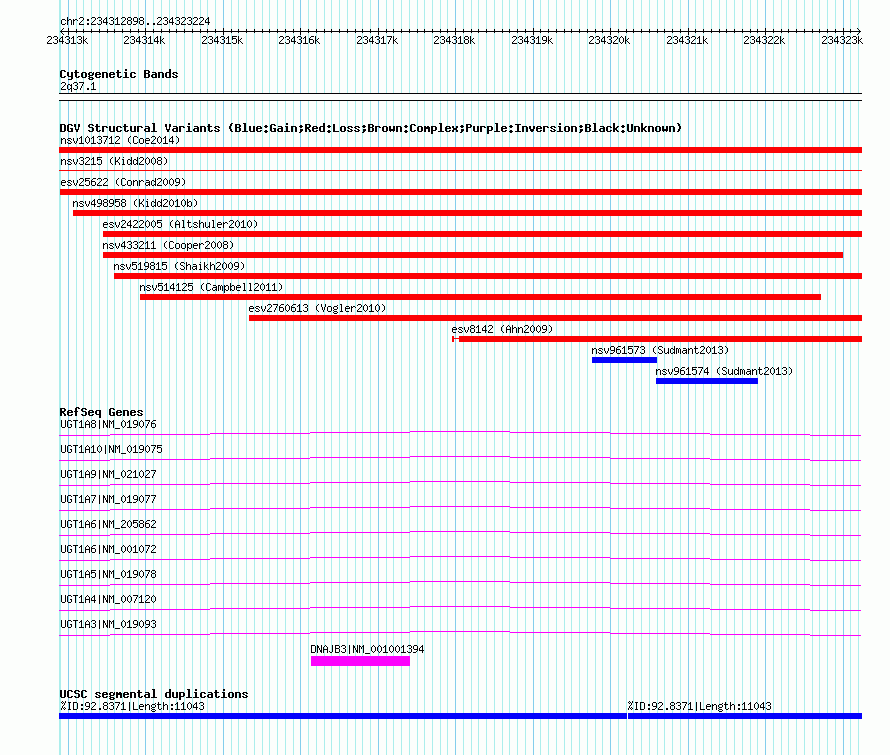Click the left %ID:92.8371|Length:11043 label
This screenshot has height=755, width=890.
(x=132, y=706)
